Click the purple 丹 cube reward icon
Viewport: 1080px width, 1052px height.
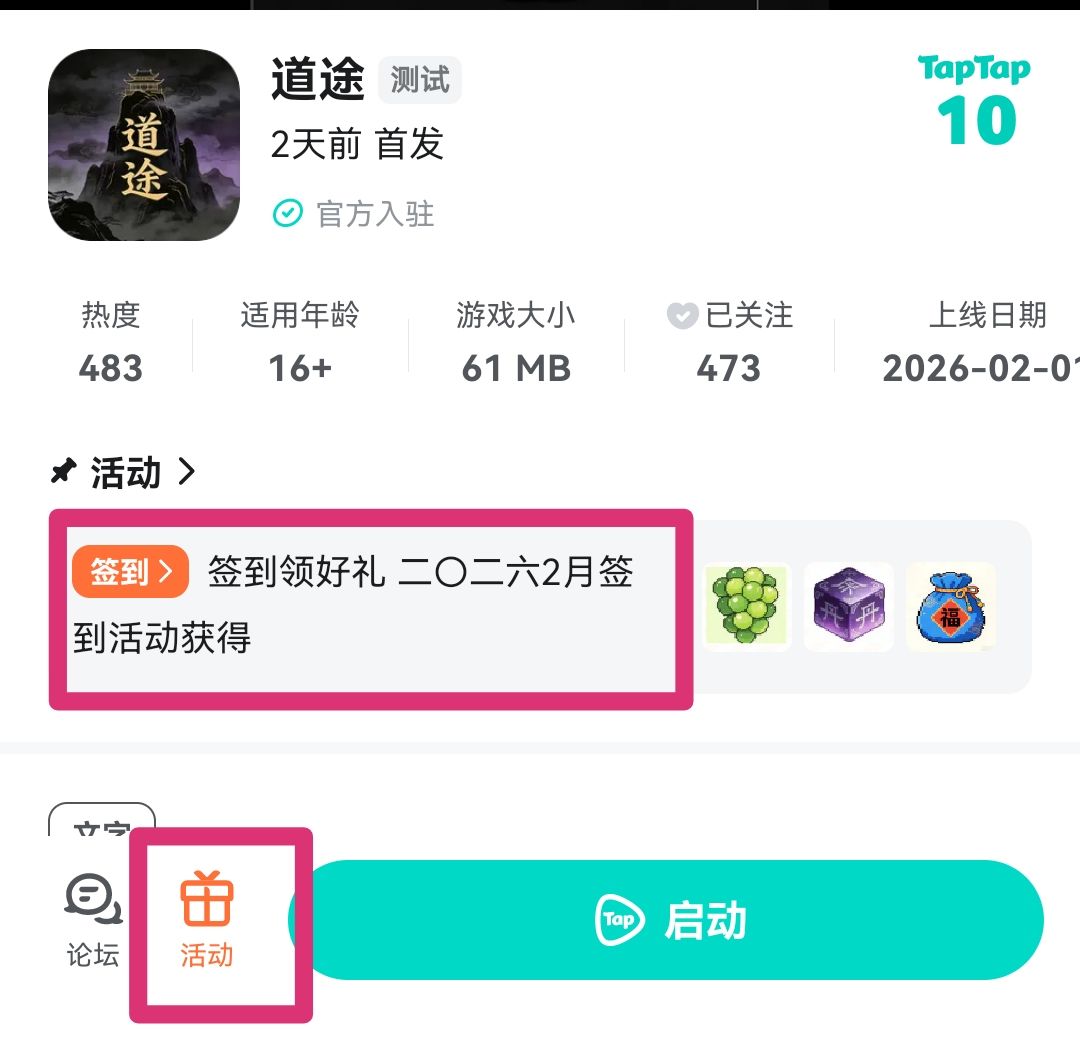click(x=849, y=606)
